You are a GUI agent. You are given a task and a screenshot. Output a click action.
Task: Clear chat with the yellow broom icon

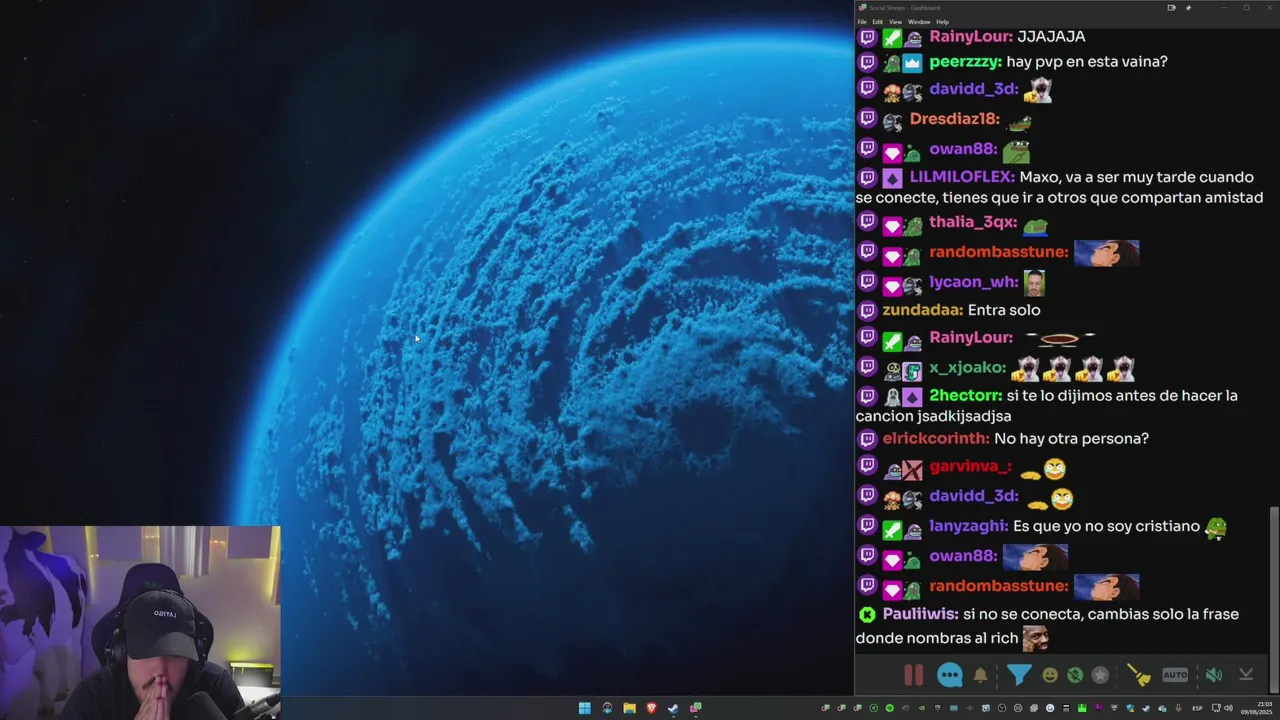(x=1139, y=675)
